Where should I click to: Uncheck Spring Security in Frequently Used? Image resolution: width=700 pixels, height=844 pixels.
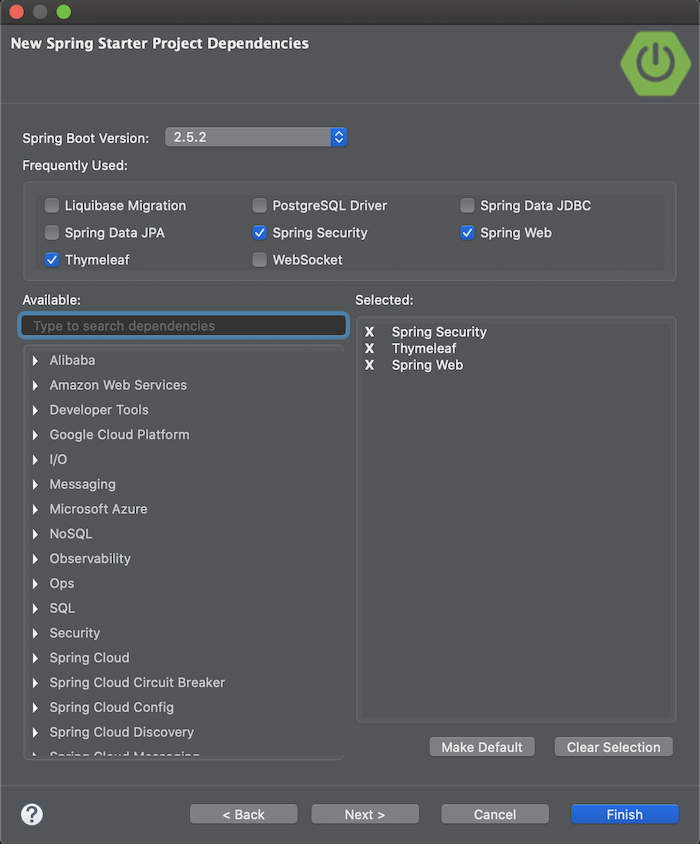pyautogui.click(x=260, y=232)
